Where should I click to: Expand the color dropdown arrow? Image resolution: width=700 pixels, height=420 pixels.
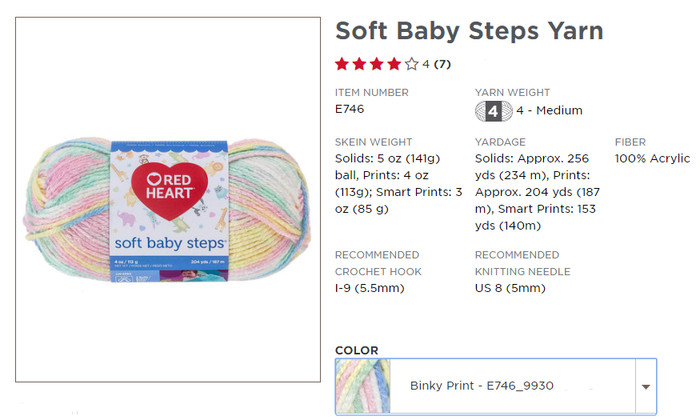pos(646,387)
